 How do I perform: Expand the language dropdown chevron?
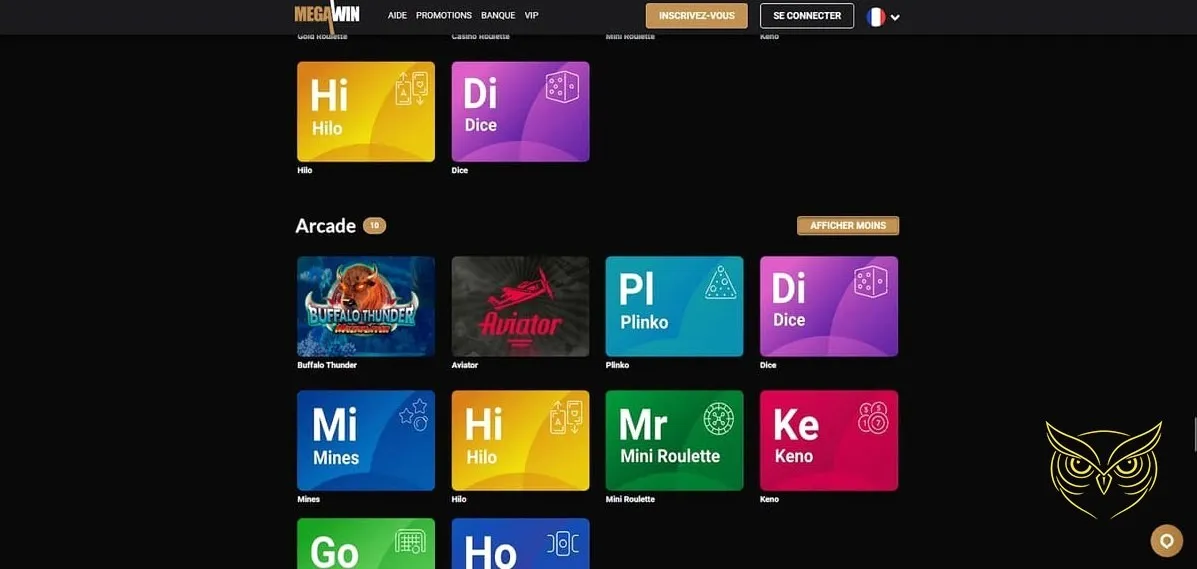tap(895, 17)
